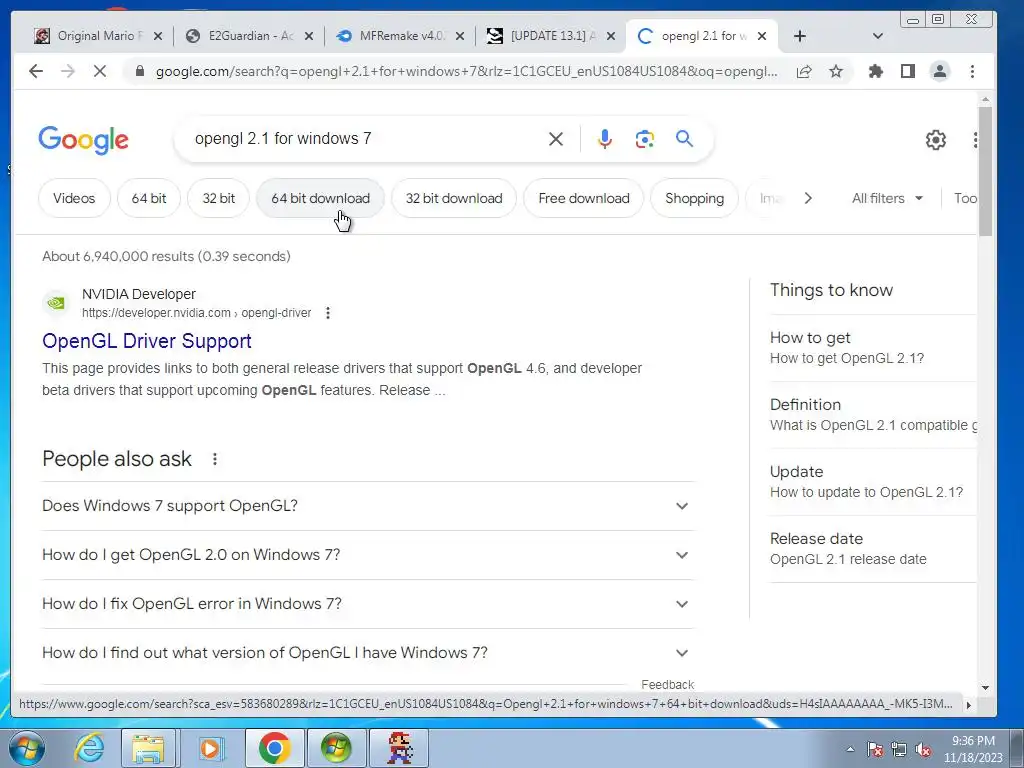Open the Mario game taskbar icon
This screenshot has width=1024, height=768.
(400, 748)
